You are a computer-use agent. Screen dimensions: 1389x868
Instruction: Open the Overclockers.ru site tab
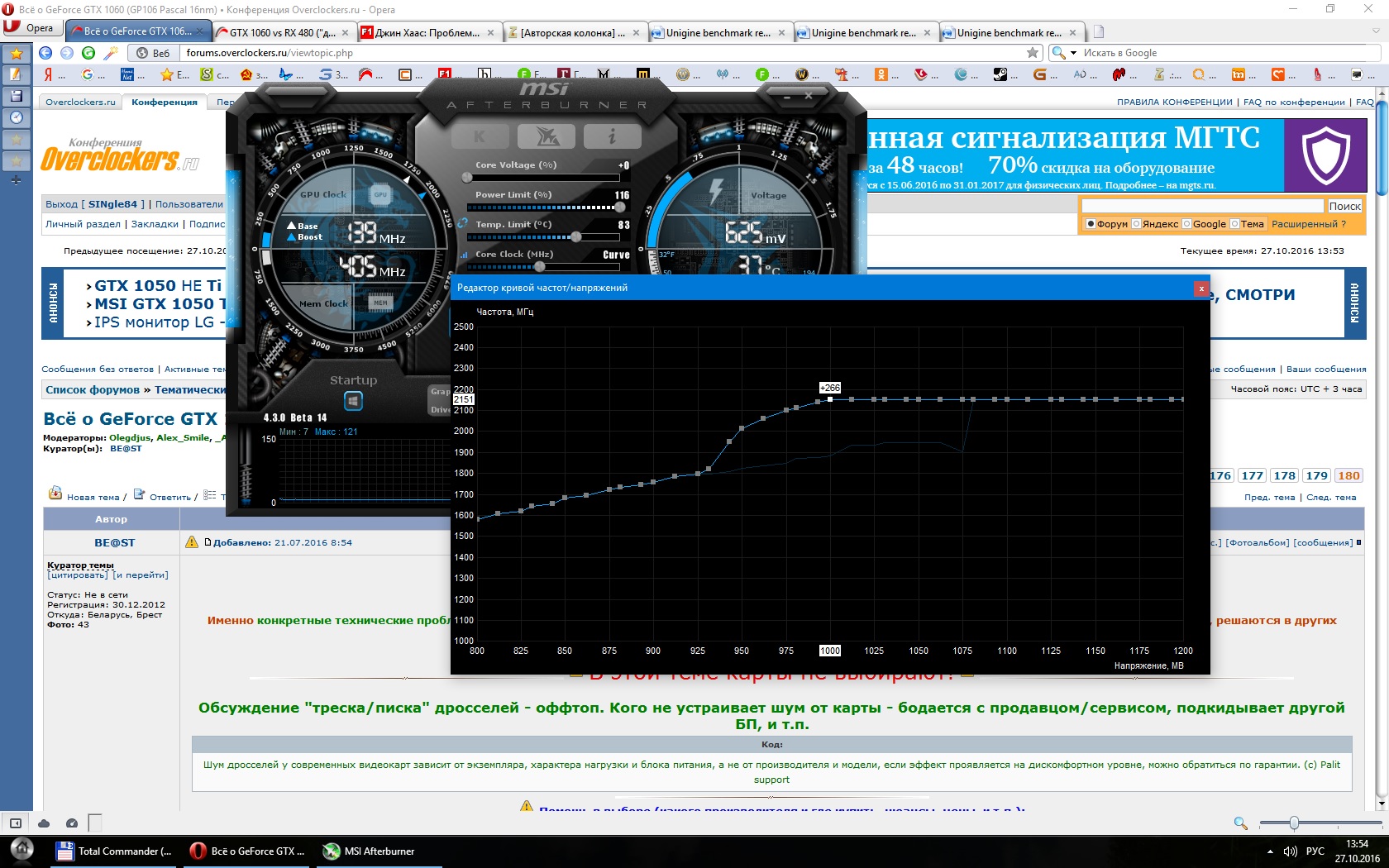(80, 103)
